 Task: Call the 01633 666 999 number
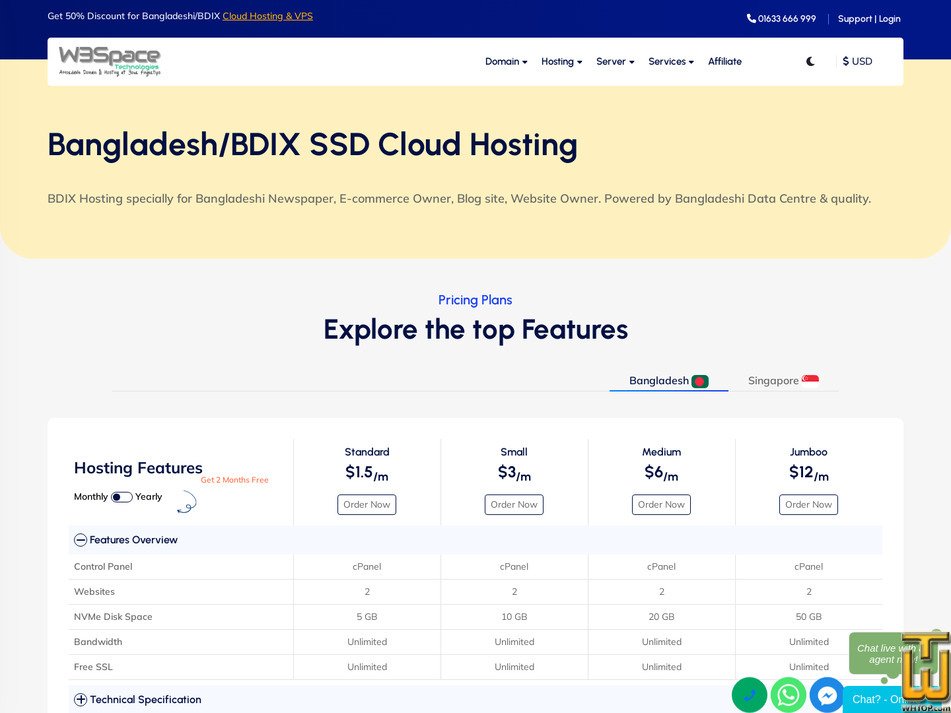[x=787, y=19]
